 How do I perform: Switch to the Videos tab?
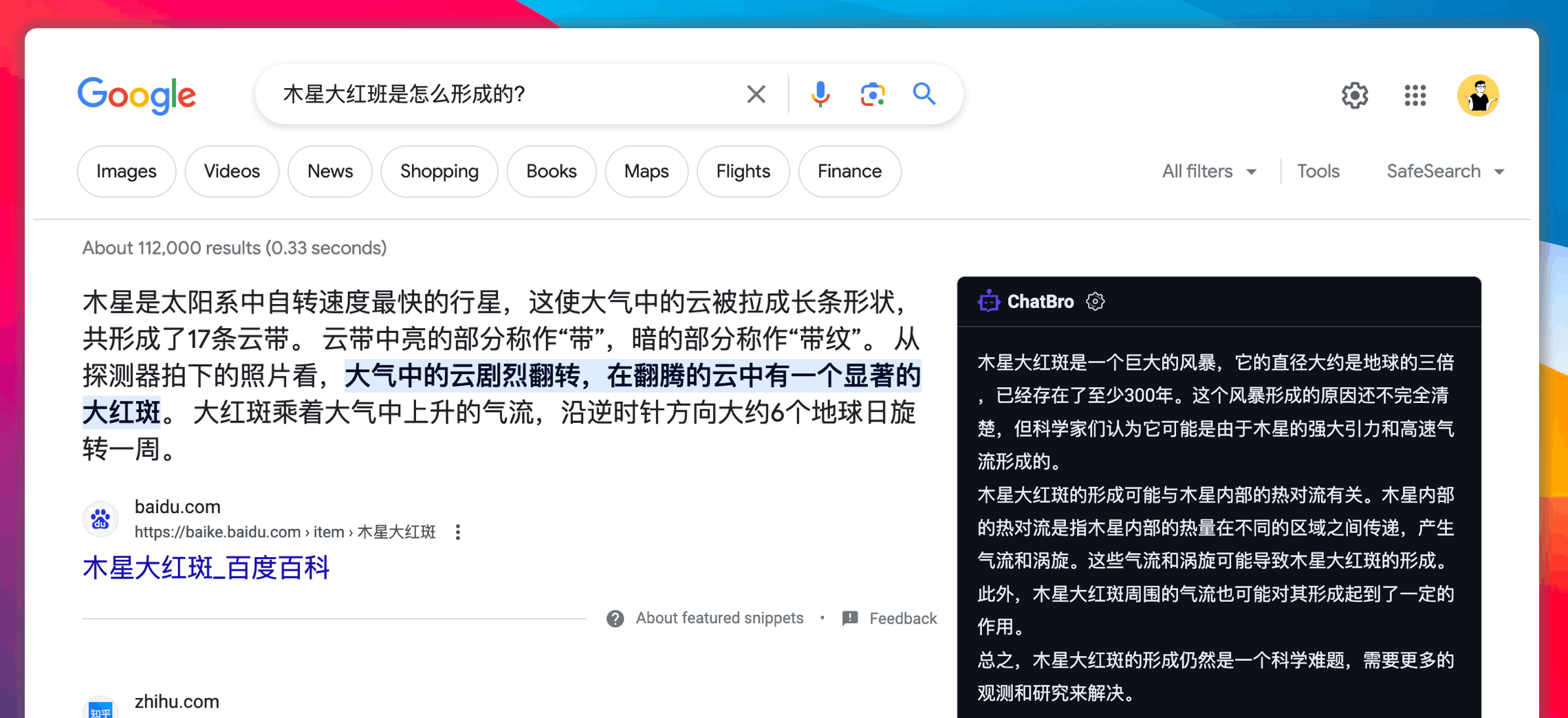(232, 171)
